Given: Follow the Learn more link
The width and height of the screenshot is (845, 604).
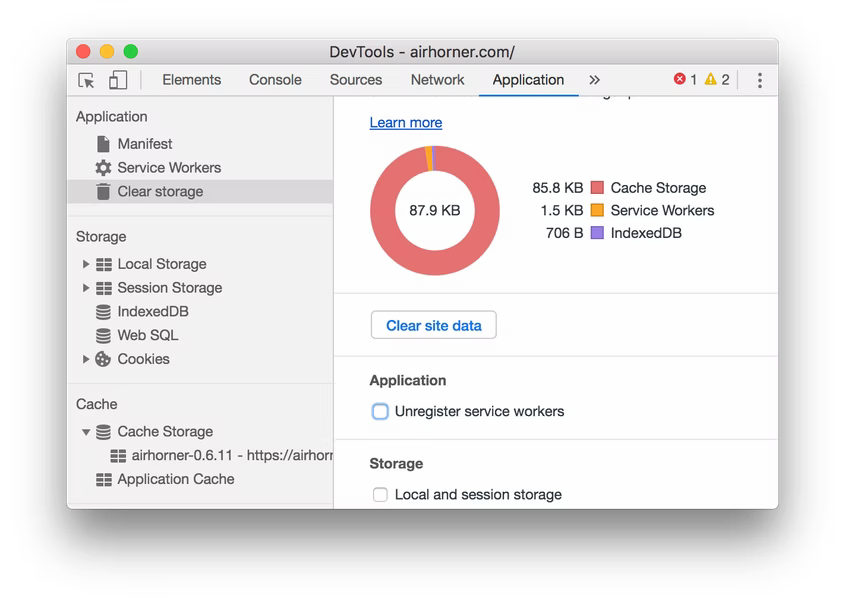Looking at the screenshot, I should pyautogui.click(x=406, y=122).
